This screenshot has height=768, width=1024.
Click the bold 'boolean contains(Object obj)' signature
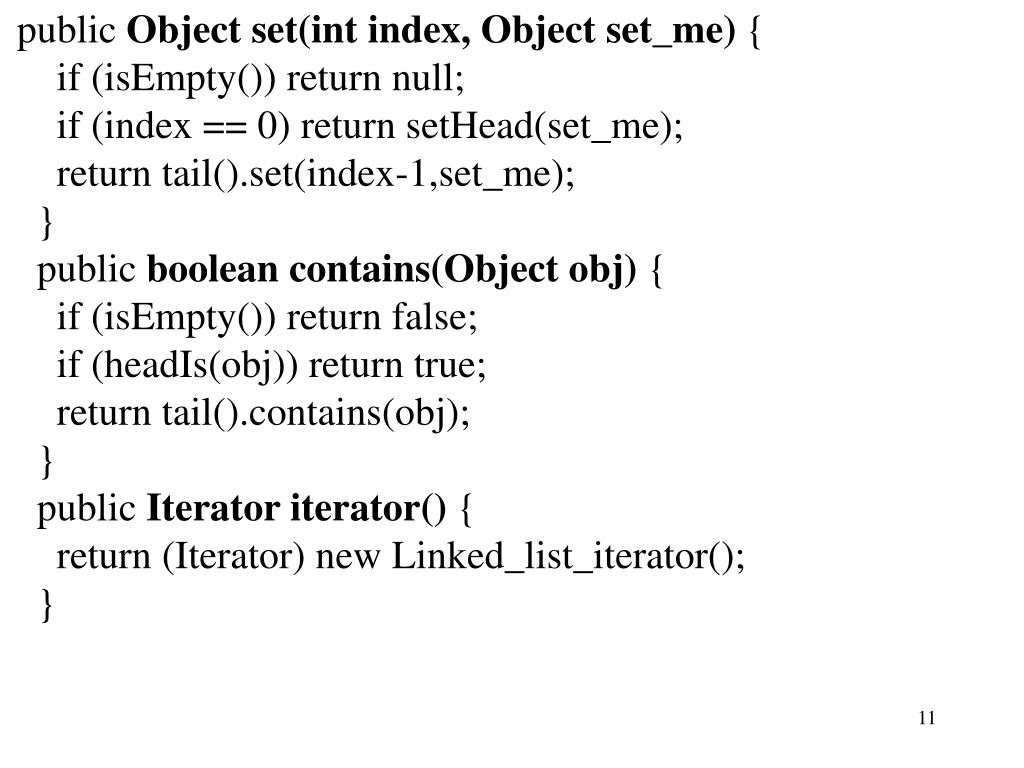pyautogui.click(x=391, y=270)
